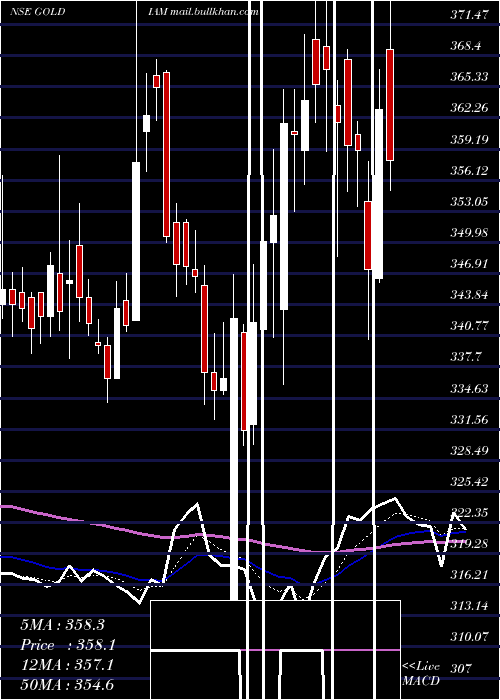Select the 359.19 price axis value
Screen dimensions: 500x700
(x=469, y=140)
